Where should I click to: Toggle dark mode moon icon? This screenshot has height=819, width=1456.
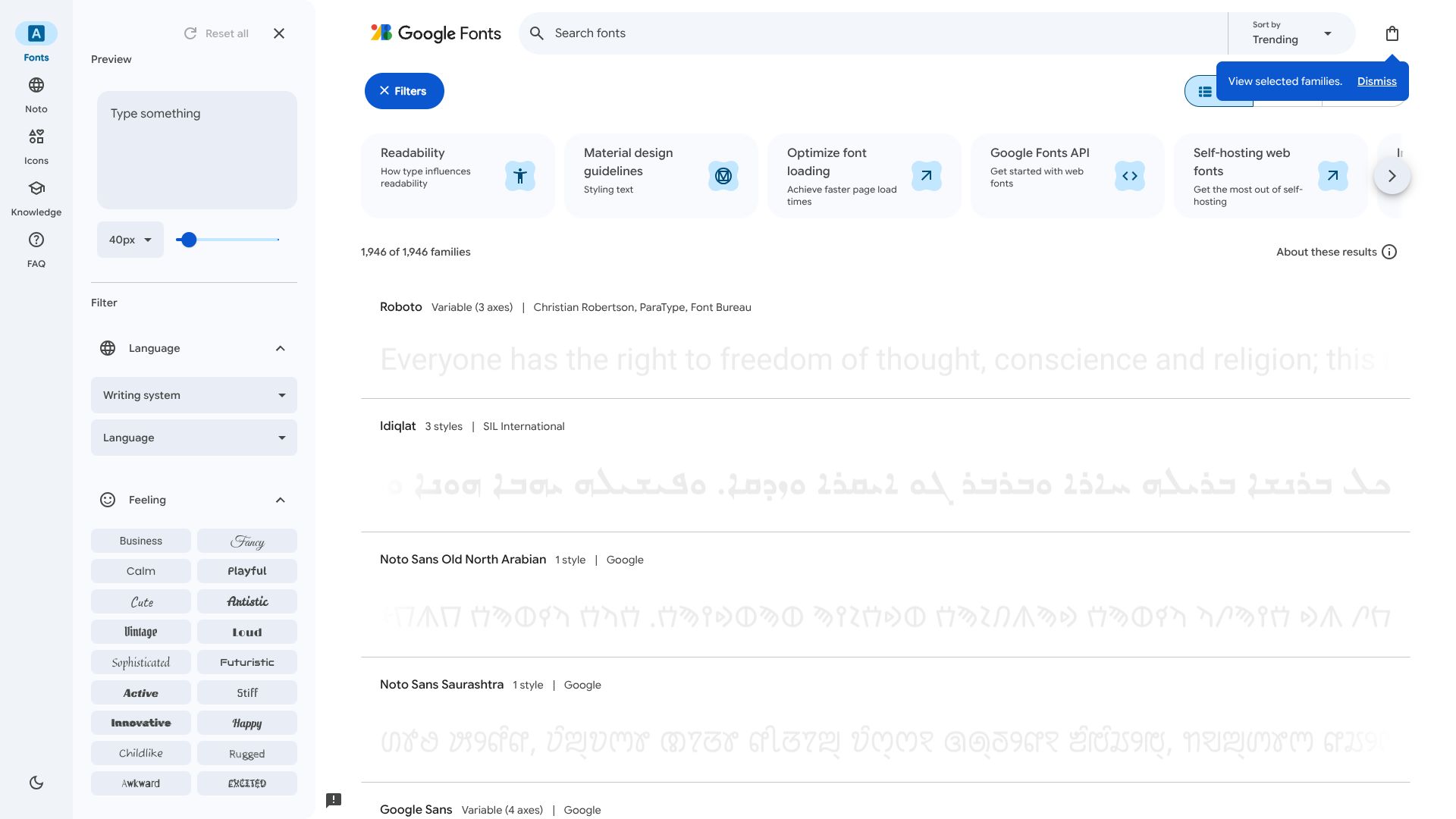pos(36,783)
